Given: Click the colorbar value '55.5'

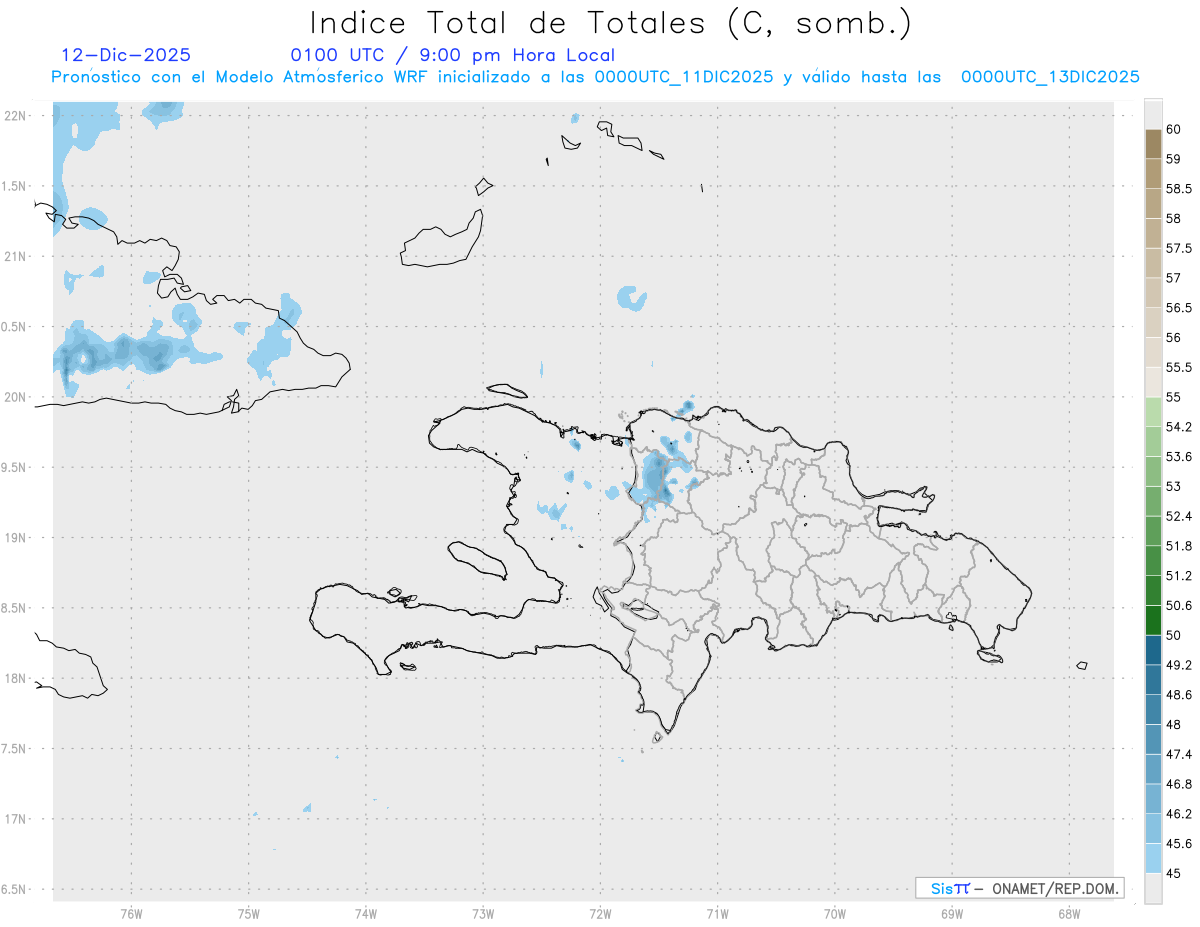Looking at the screenshot, I should click(x=1179, y=368).
